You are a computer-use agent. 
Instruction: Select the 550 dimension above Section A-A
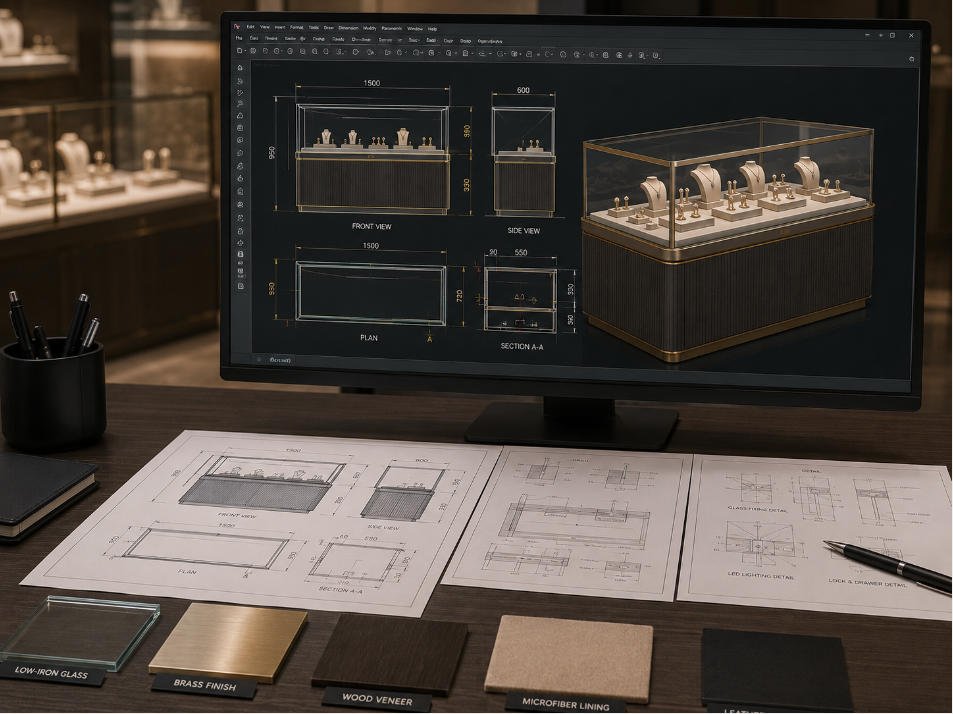tap(521, 252)
